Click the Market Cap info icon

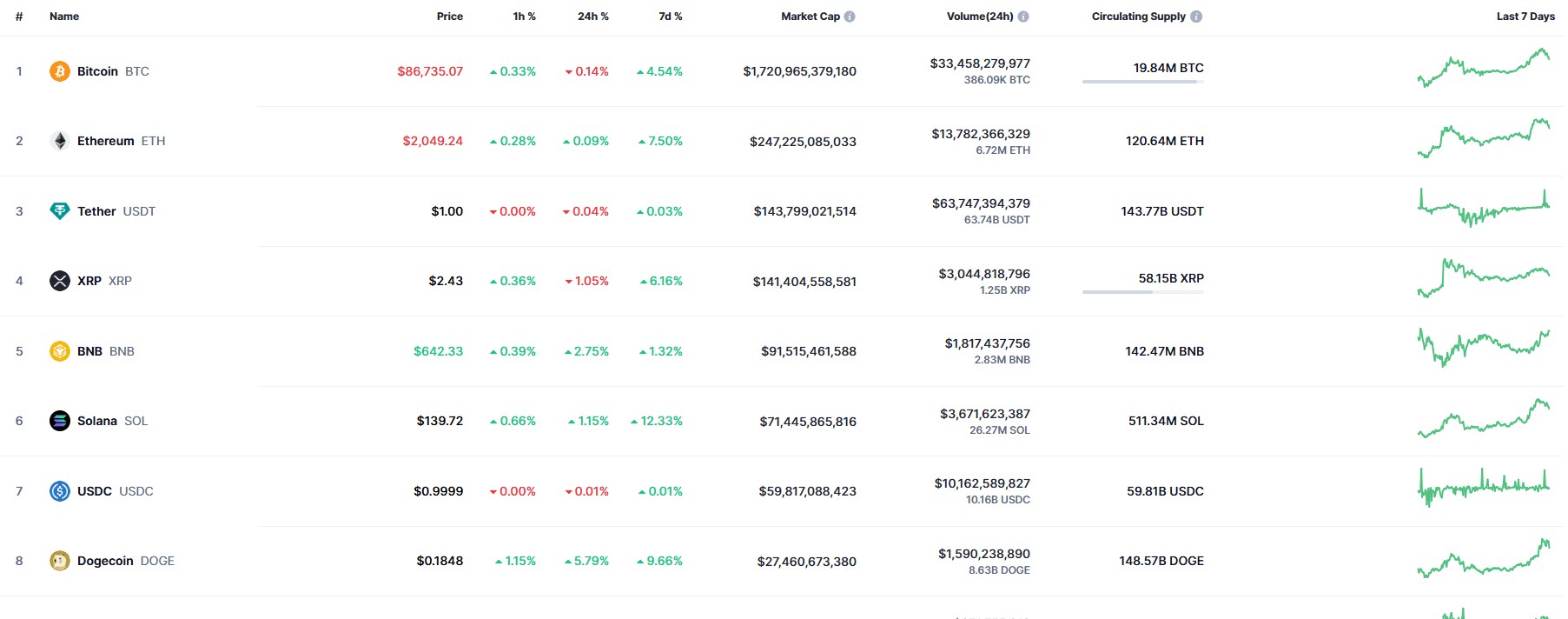pyautogui.click(x=850, y=17)
